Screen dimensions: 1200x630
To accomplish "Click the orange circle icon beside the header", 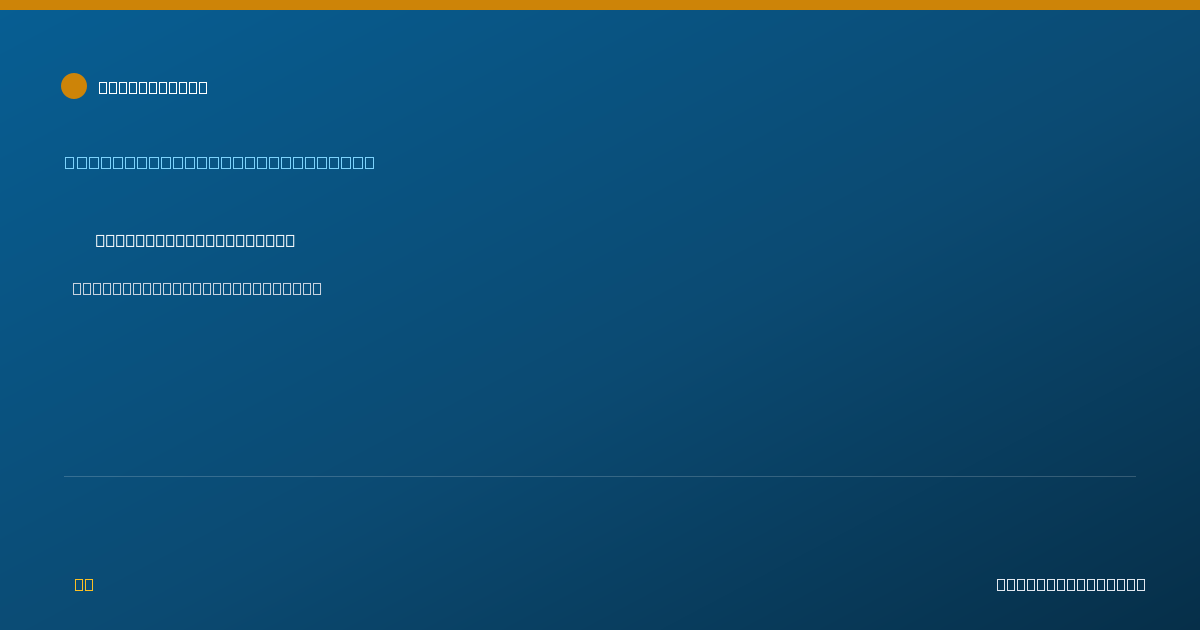I will (74, 86).
